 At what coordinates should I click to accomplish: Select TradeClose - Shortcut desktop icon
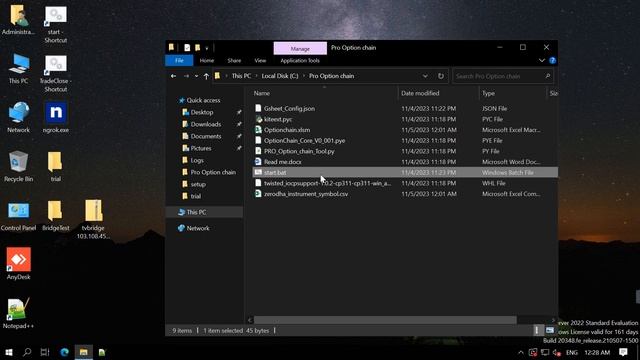56,73
